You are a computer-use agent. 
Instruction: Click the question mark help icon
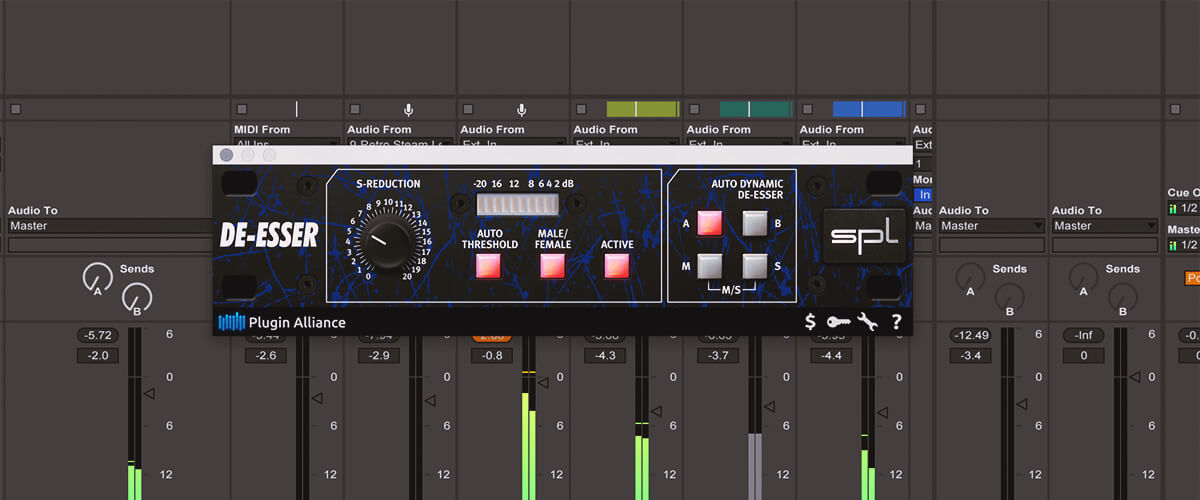click(x=896, y=322)
